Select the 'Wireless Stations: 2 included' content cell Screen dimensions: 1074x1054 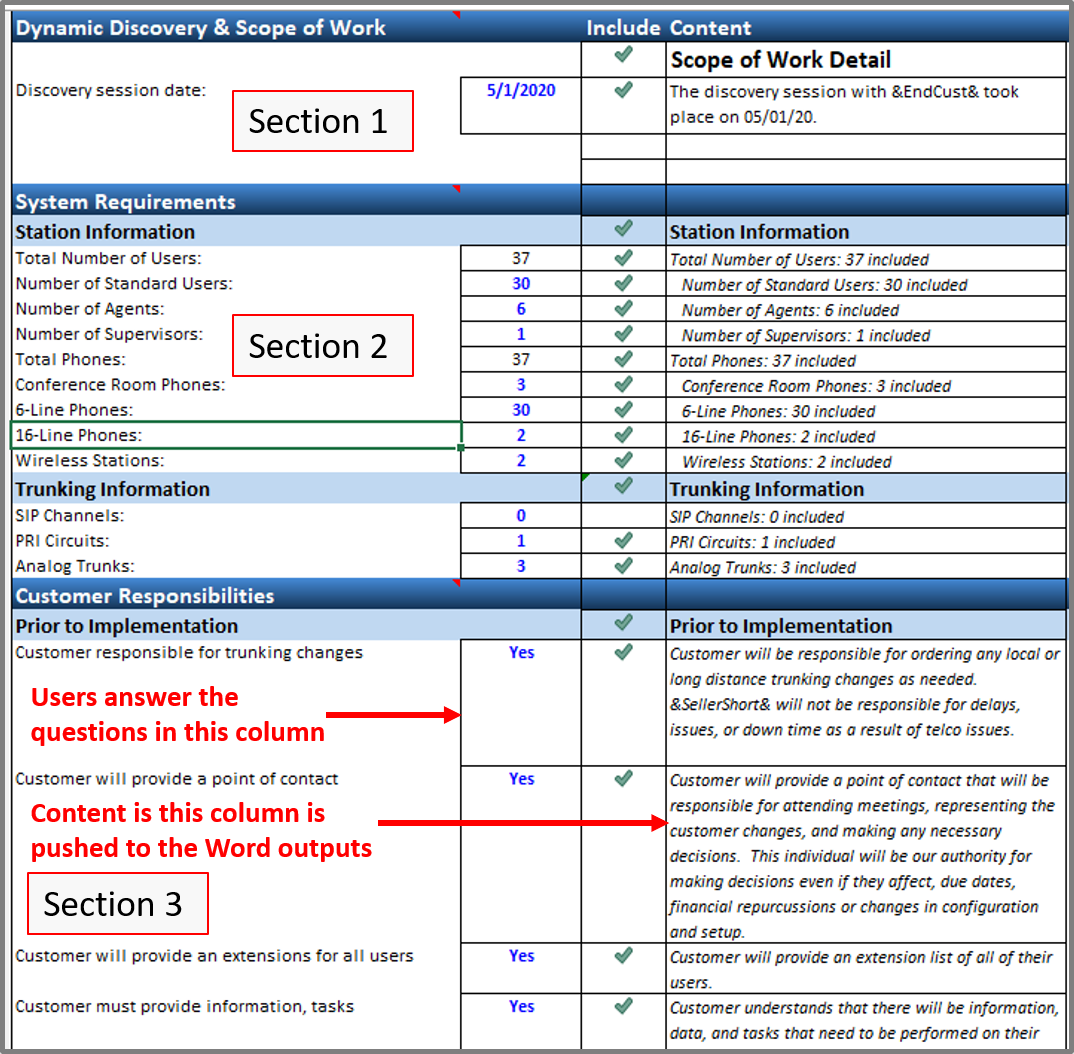click(x=866, y=461)
